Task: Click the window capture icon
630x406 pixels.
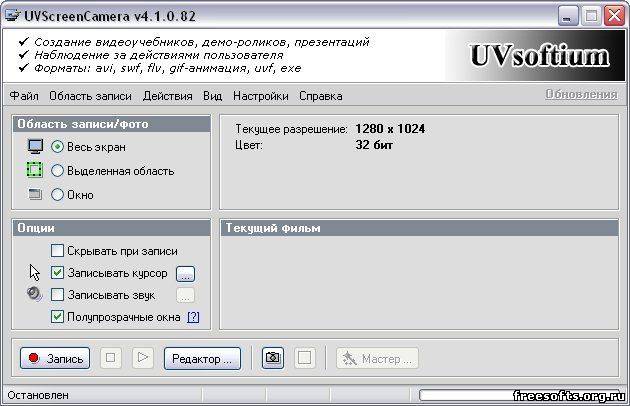Action: [x=35, y=194]
